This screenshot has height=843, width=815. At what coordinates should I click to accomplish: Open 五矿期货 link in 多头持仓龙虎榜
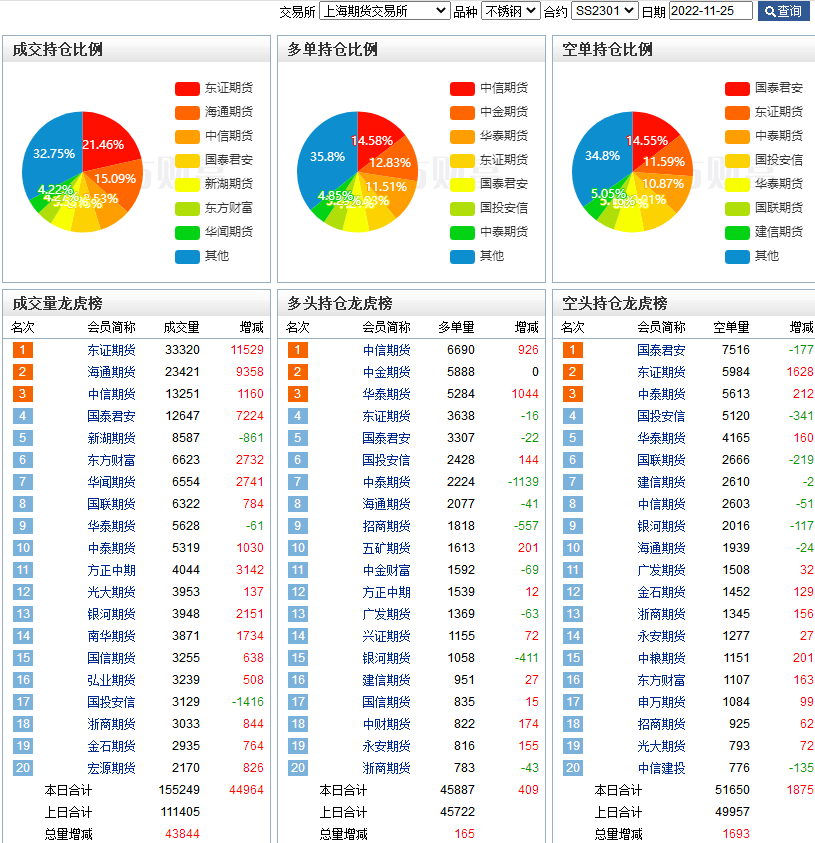point(387,548)
